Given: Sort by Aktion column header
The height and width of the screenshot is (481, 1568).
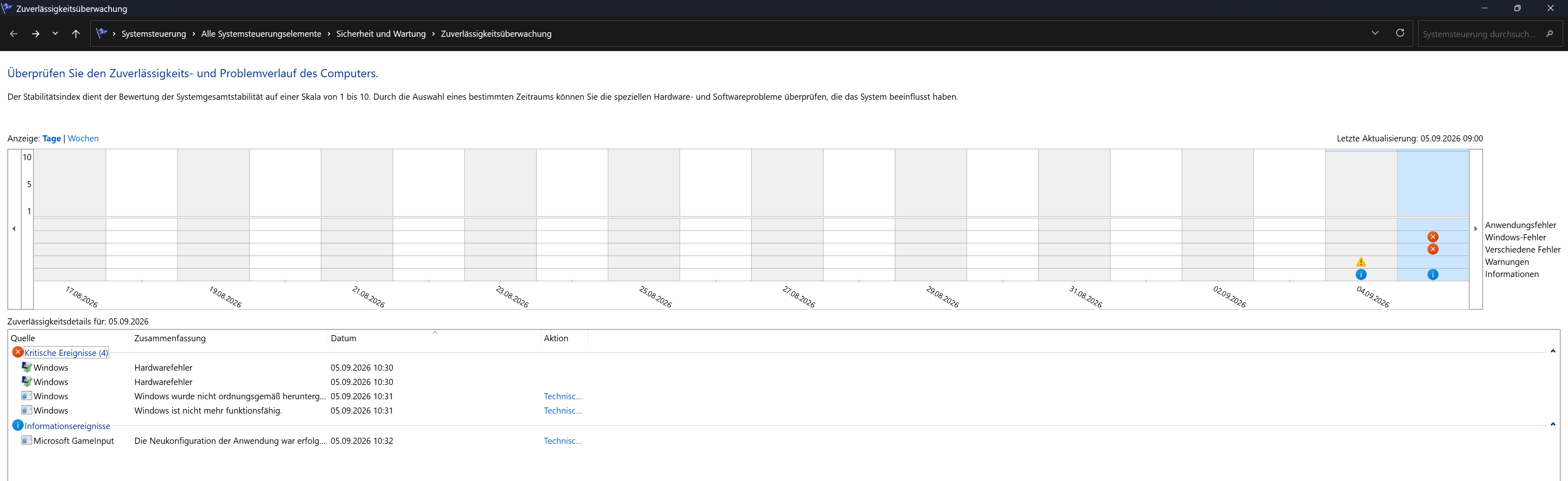Looking at the screenshot, I should point(564,338).
